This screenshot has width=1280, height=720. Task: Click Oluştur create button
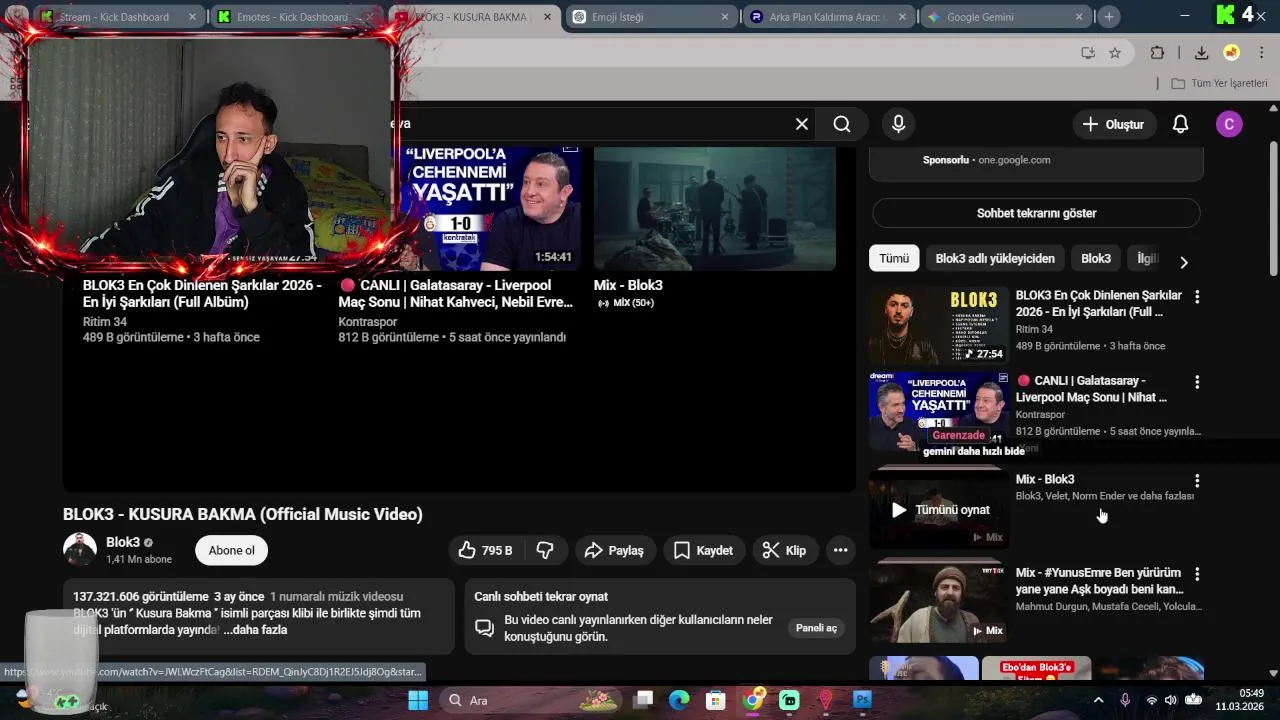(1114, 124)
